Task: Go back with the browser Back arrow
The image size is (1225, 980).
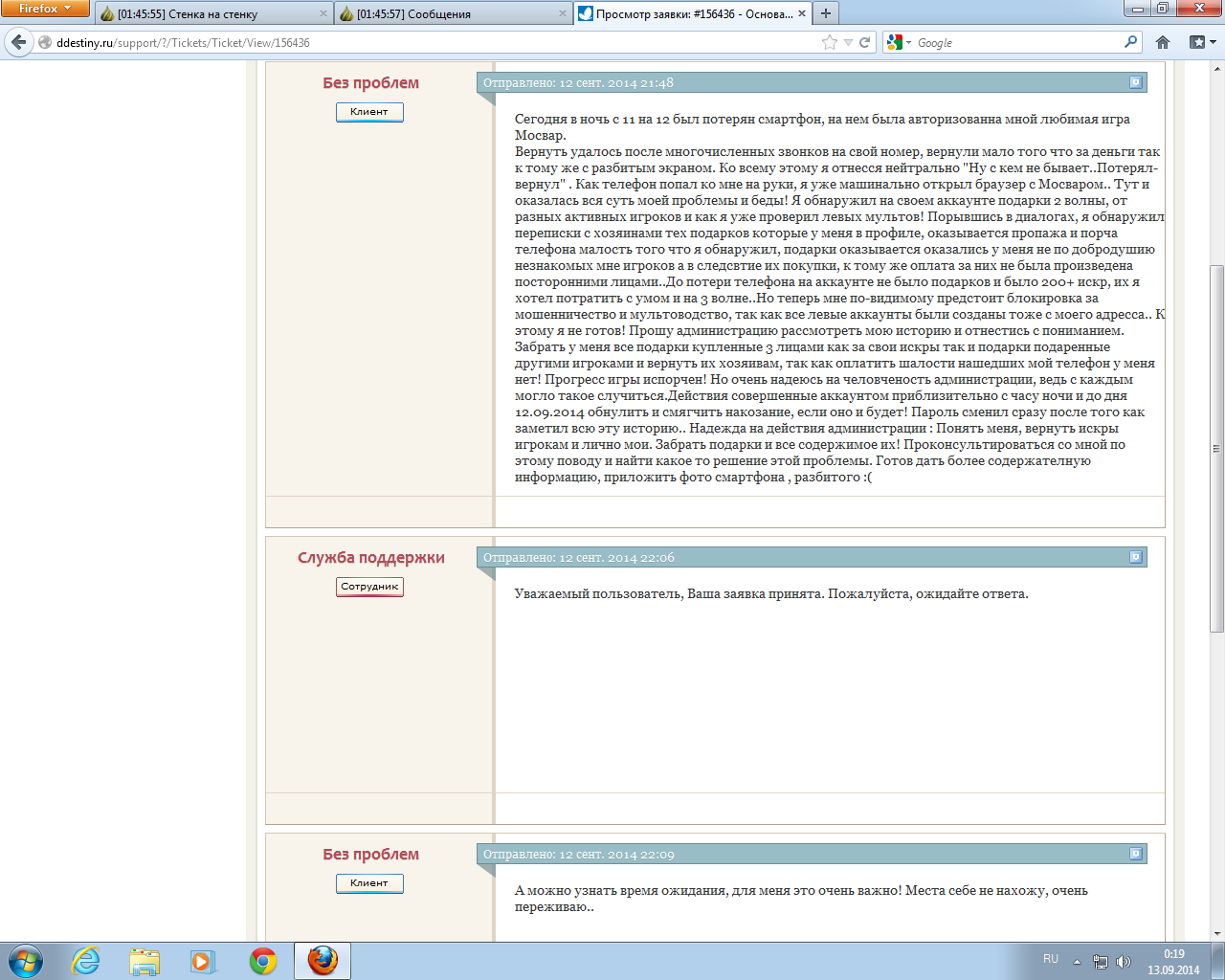Action: (x=18, y=42)
